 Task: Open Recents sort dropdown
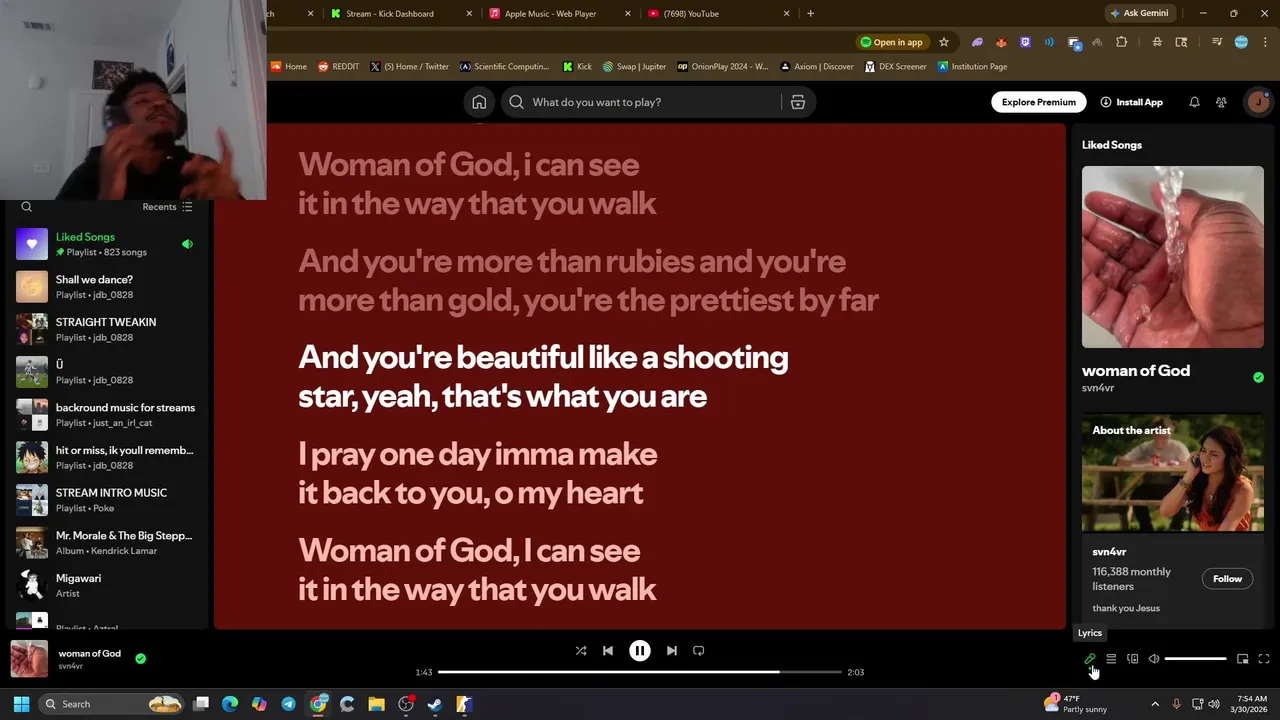click(x=167, y=207)
